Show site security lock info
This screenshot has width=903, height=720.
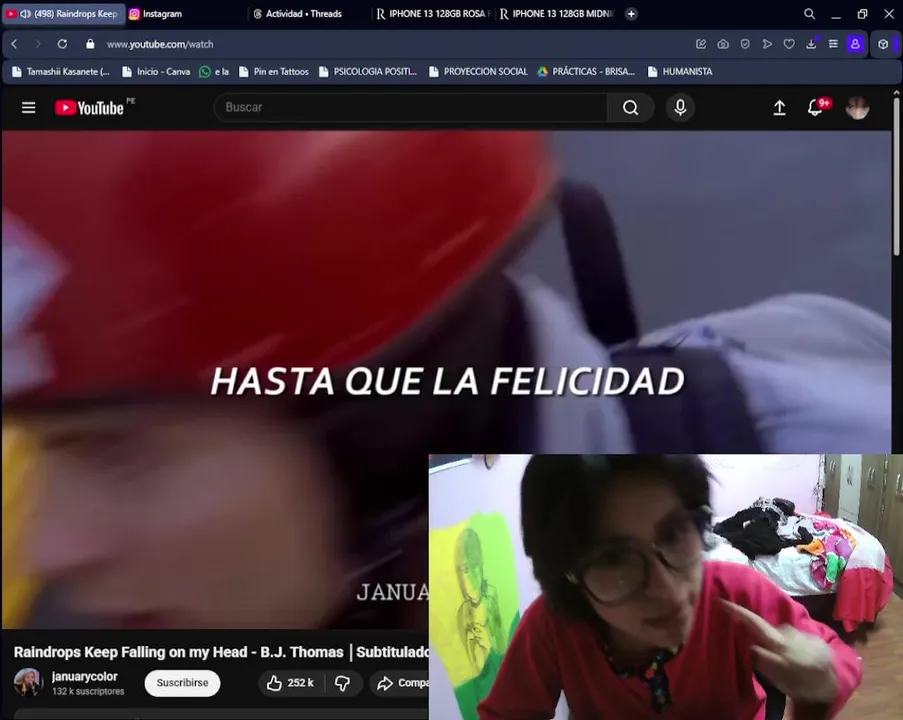tap(90, 44)
